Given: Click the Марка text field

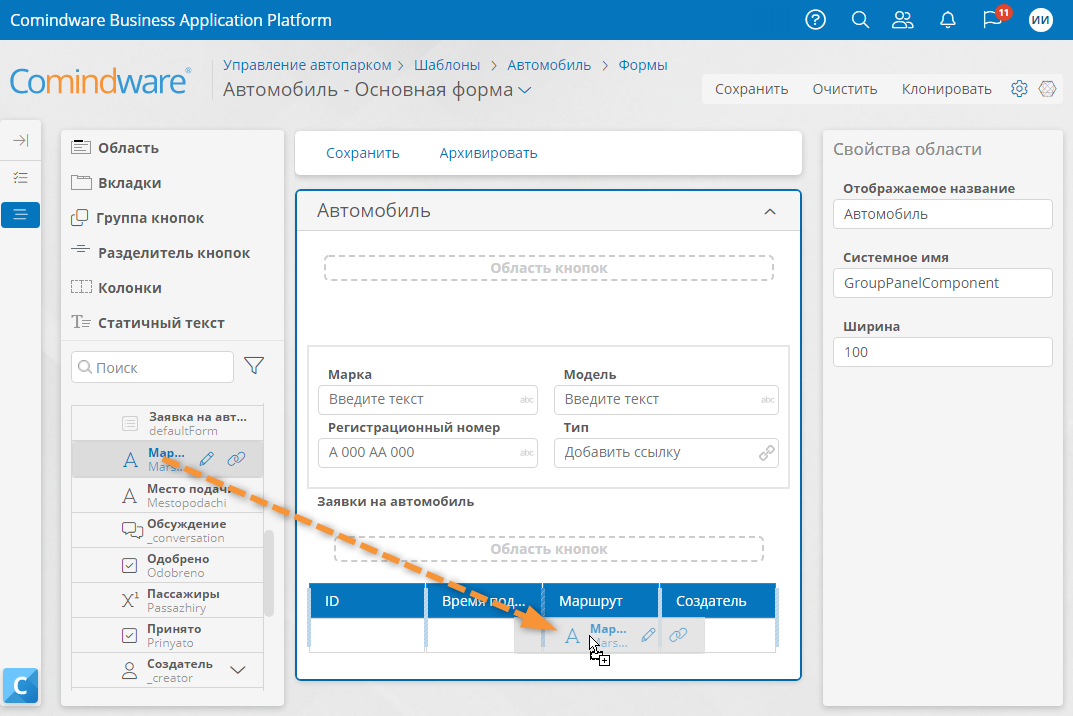Looking at the screenshot, I should 428,400.
